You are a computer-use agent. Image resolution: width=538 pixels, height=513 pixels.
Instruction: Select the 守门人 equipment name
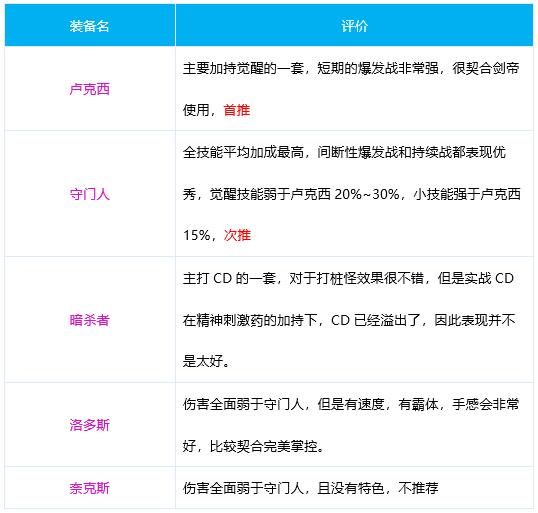[x=90, y=194]
